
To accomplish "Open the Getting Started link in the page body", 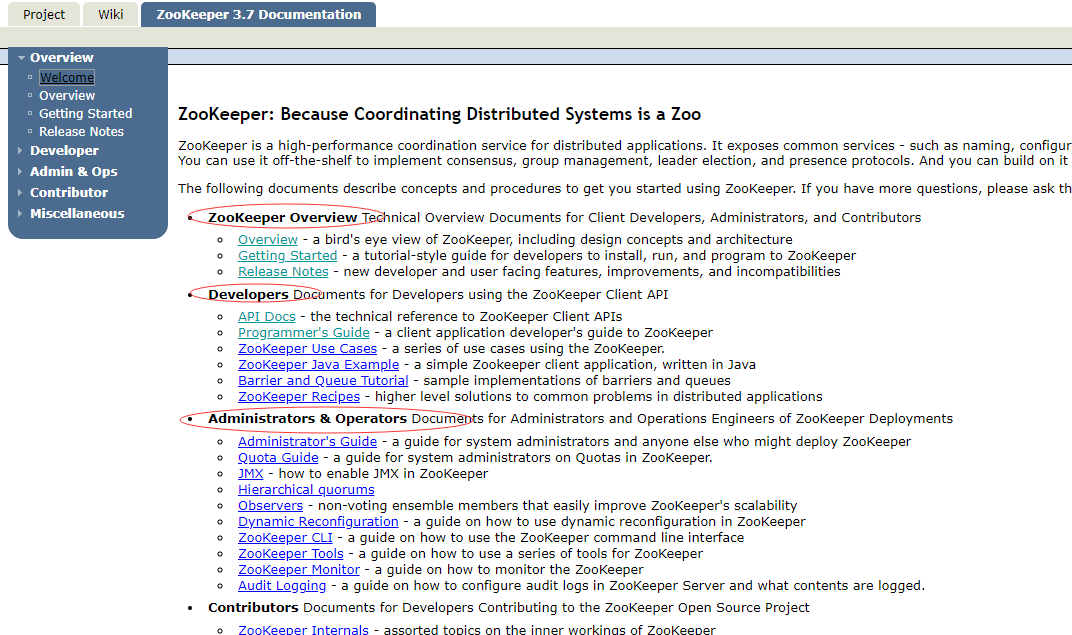I will 288,256.
